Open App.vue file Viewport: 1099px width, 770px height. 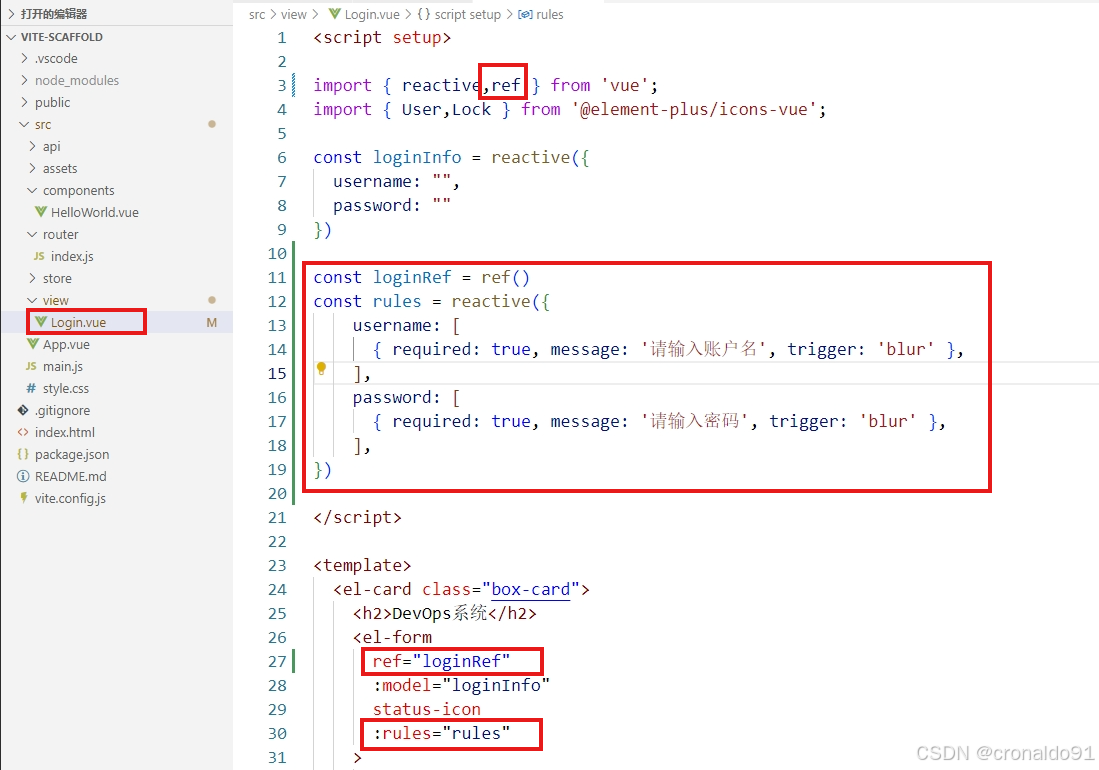click(x=67, y=344)
